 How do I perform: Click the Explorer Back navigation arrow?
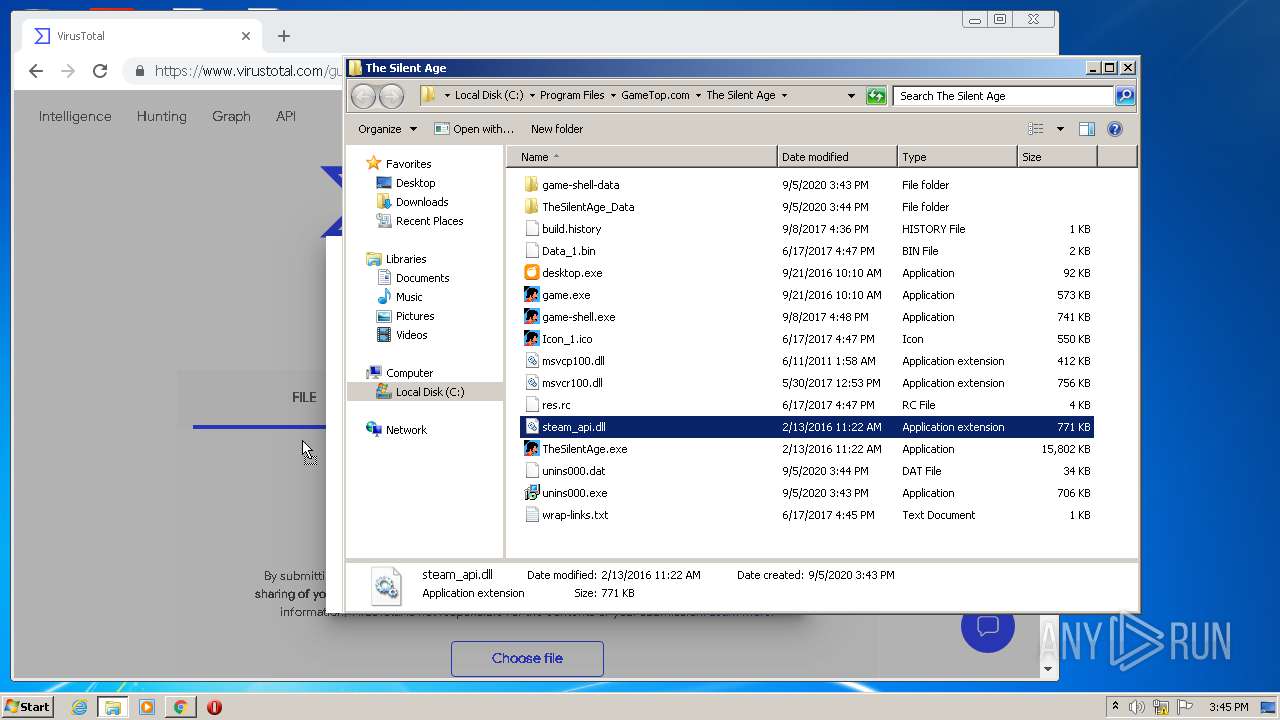coord(363,96)
